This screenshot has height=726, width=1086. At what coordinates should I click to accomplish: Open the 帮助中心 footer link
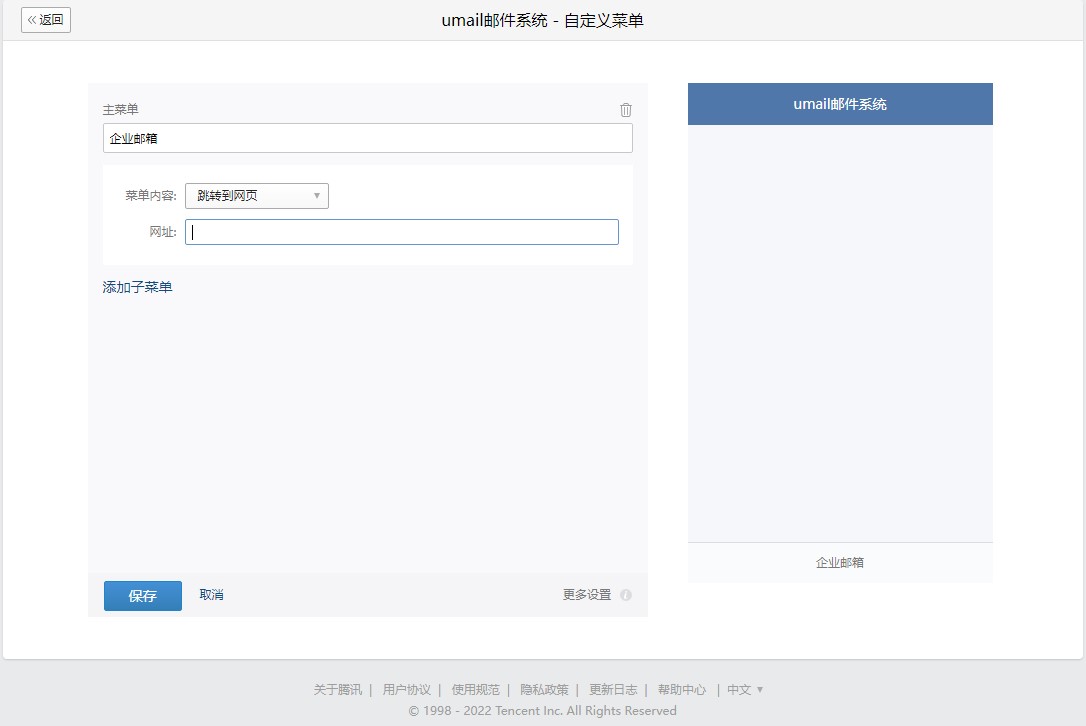[682, 690]
